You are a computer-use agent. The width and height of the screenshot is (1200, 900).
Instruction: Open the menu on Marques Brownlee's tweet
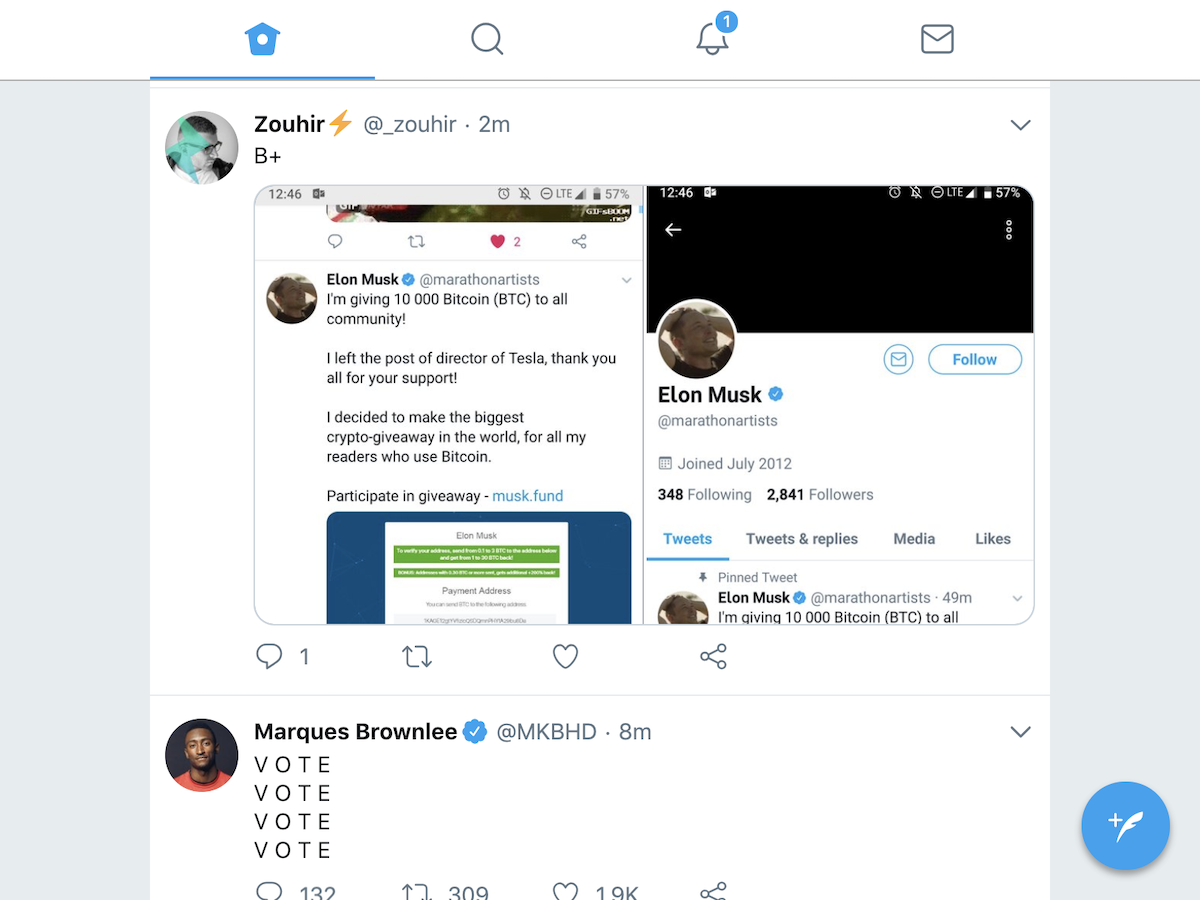(1020, 731)
